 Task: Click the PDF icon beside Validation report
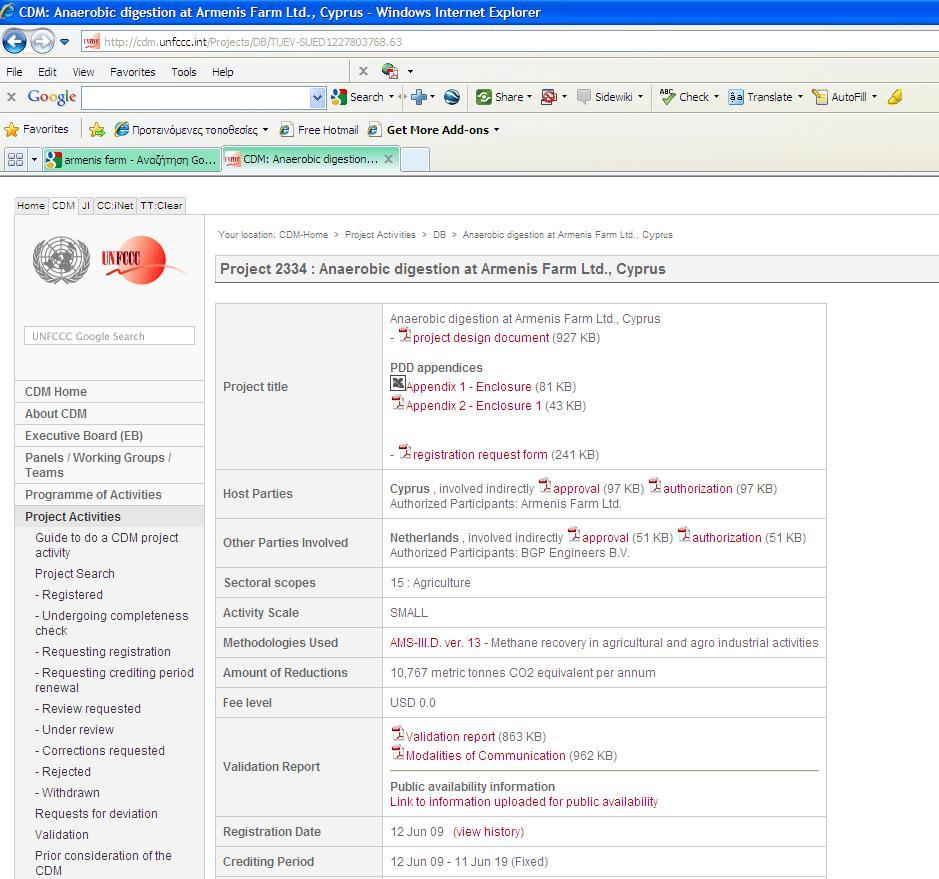pos(398,734)
